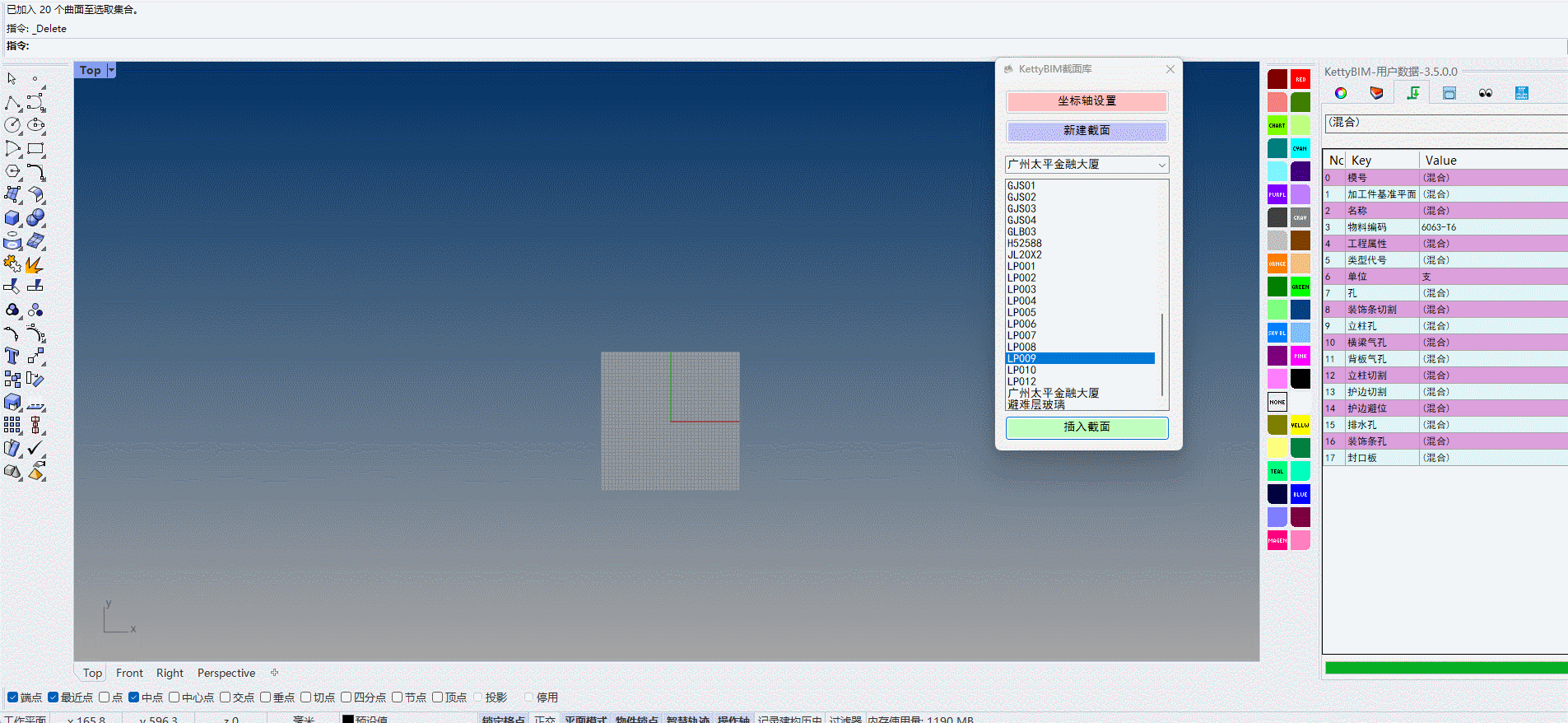Toggle 正交 mode in status bar

(544, 719)
